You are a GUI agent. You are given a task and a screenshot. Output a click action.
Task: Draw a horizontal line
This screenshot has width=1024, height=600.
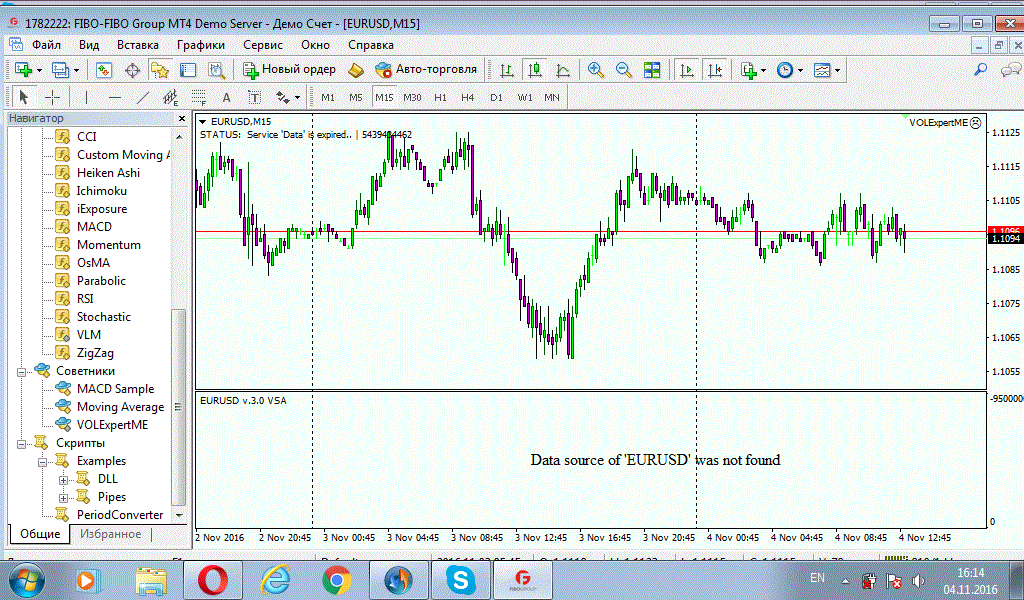[115, 97]
